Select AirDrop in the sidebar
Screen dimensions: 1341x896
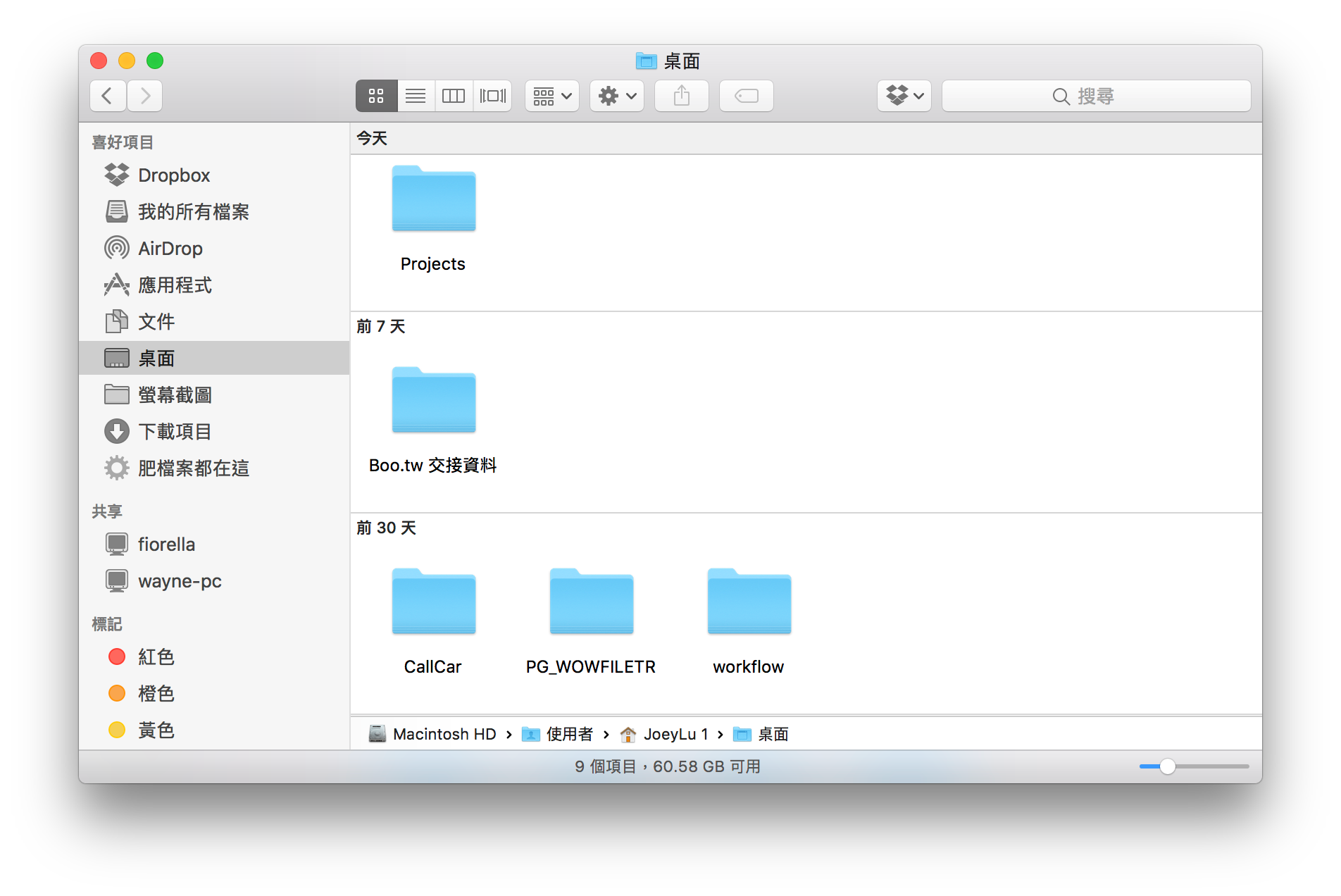coord(214,248)
